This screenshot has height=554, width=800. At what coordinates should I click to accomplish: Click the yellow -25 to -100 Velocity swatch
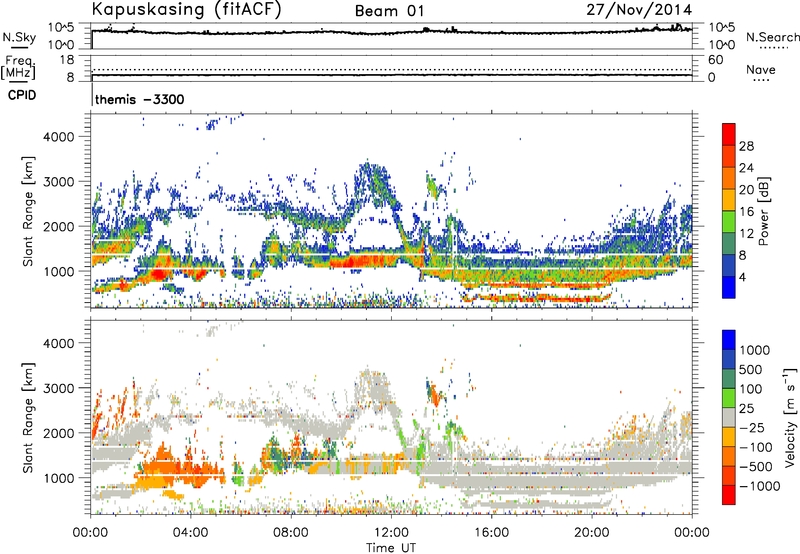[729, 437]
